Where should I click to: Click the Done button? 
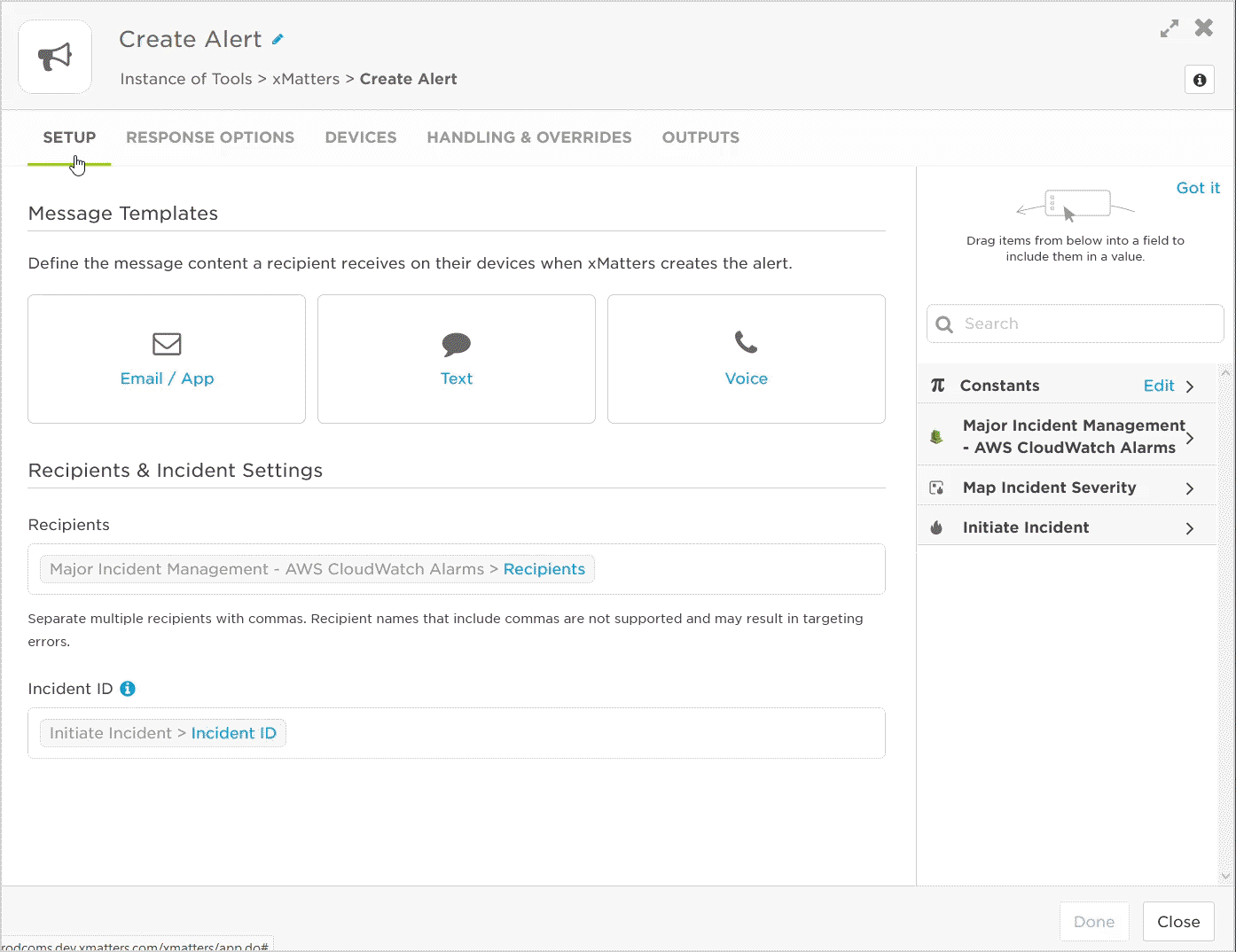tap(1094, 922)
